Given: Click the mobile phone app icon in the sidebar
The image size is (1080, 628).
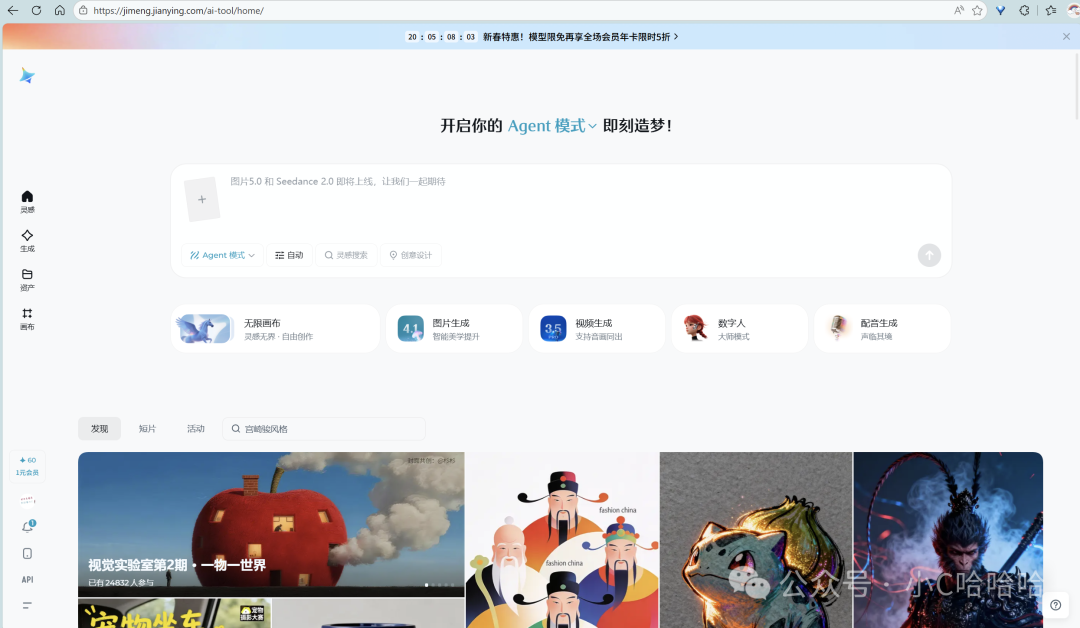Looking at the screenshot, I should pyautogui.click(x=28, y=554).
